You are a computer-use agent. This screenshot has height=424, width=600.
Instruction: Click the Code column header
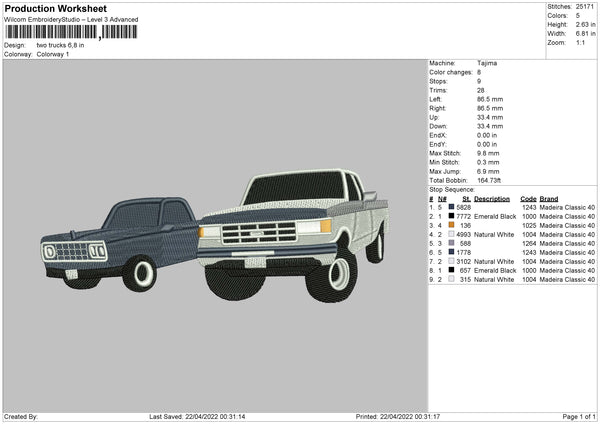[529, 198]
